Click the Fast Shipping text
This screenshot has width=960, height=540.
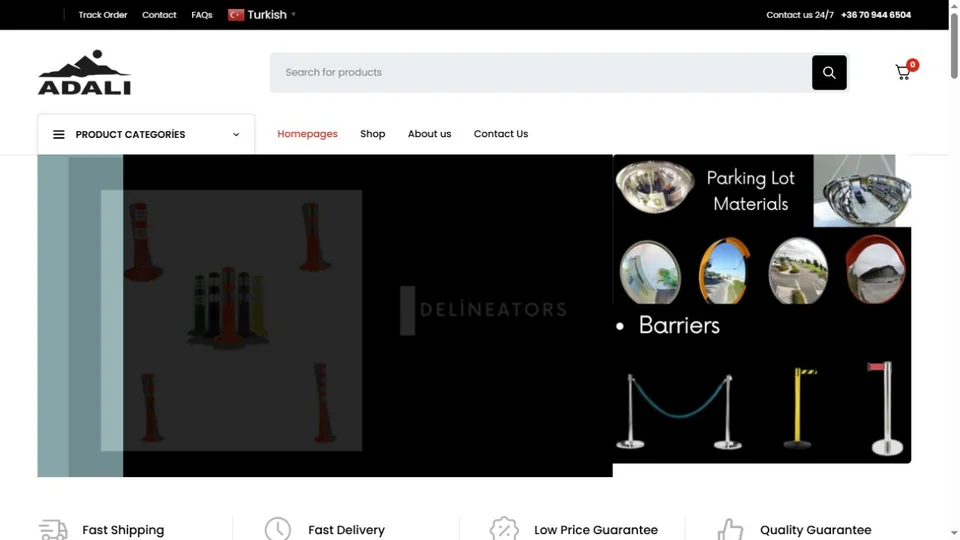(123, 530)
